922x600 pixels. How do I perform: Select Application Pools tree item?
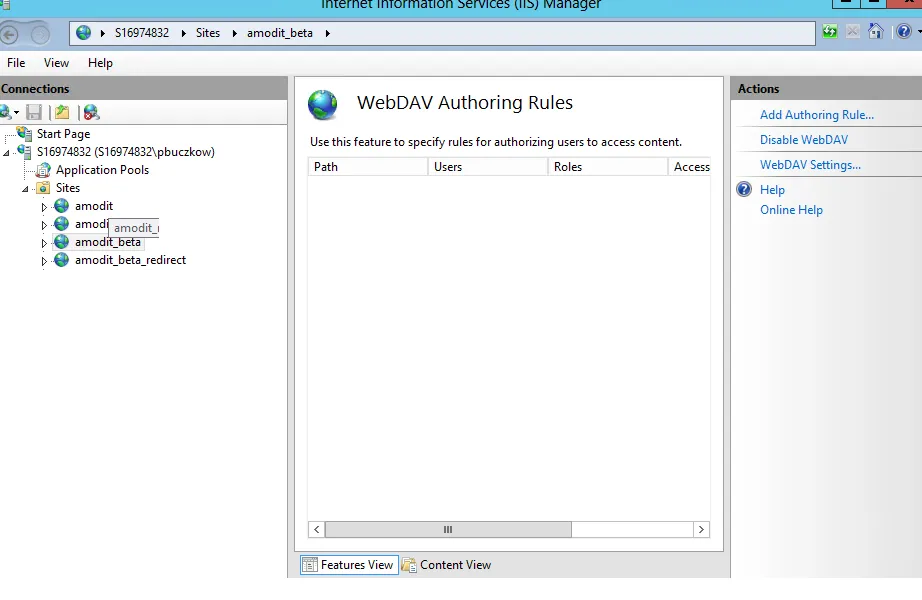coord(102,170)
